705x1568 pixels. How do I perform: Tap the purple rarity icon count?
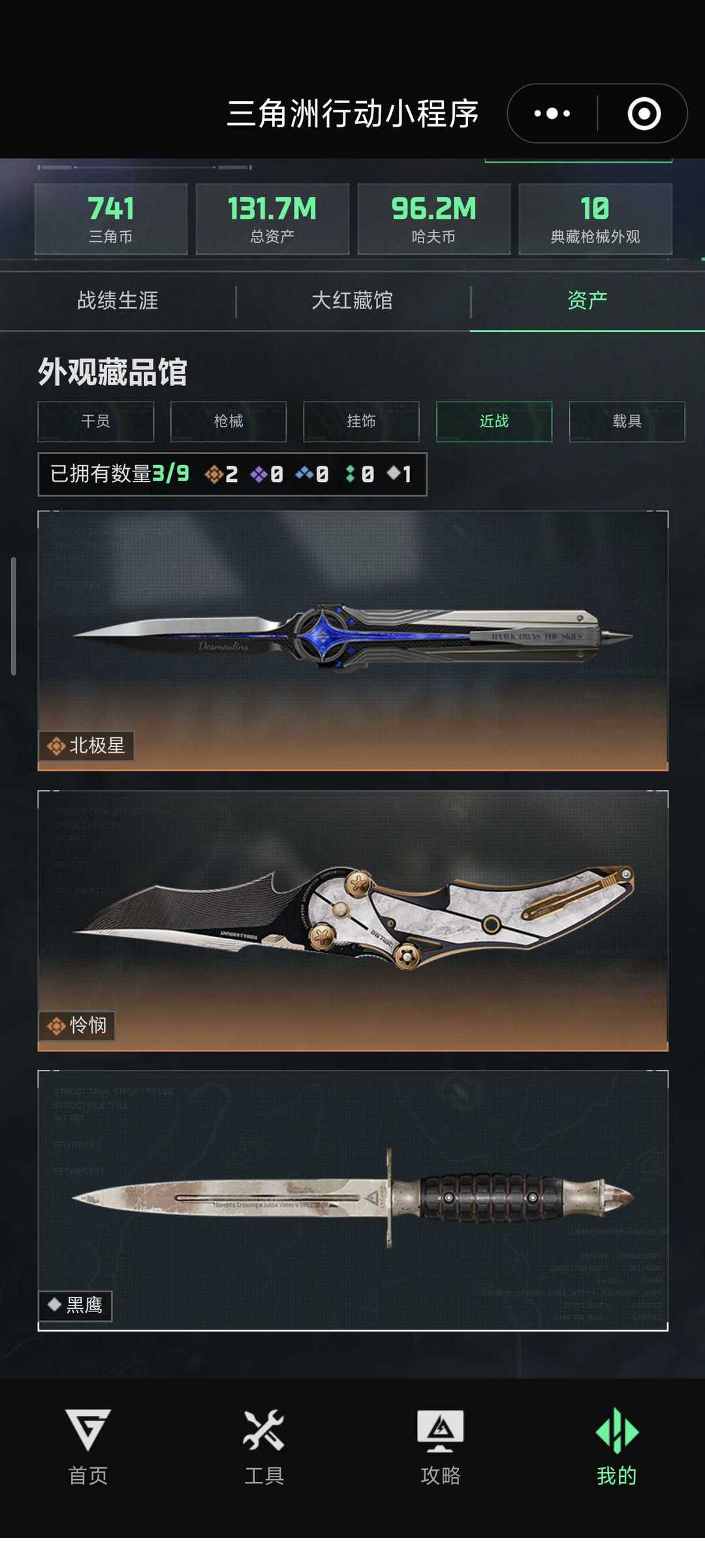266,474
